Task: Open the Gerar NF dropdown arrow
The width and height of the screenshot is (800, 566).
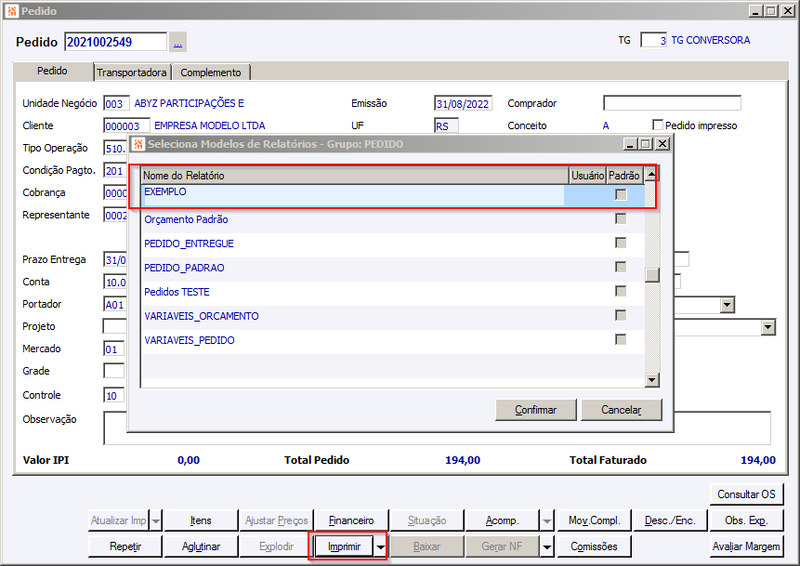Action: click(547, 547)
